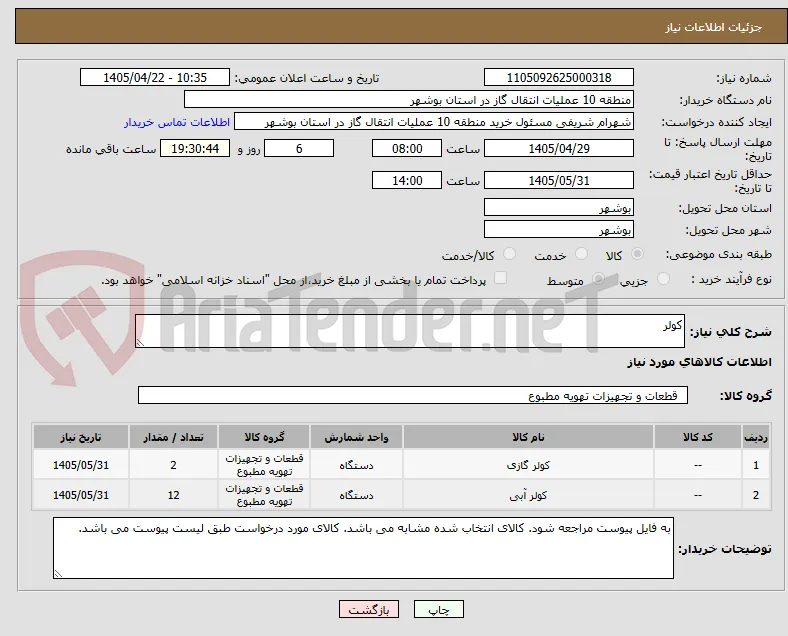
Task: Select the کالا radio button
Action: [x=637, y=254]
